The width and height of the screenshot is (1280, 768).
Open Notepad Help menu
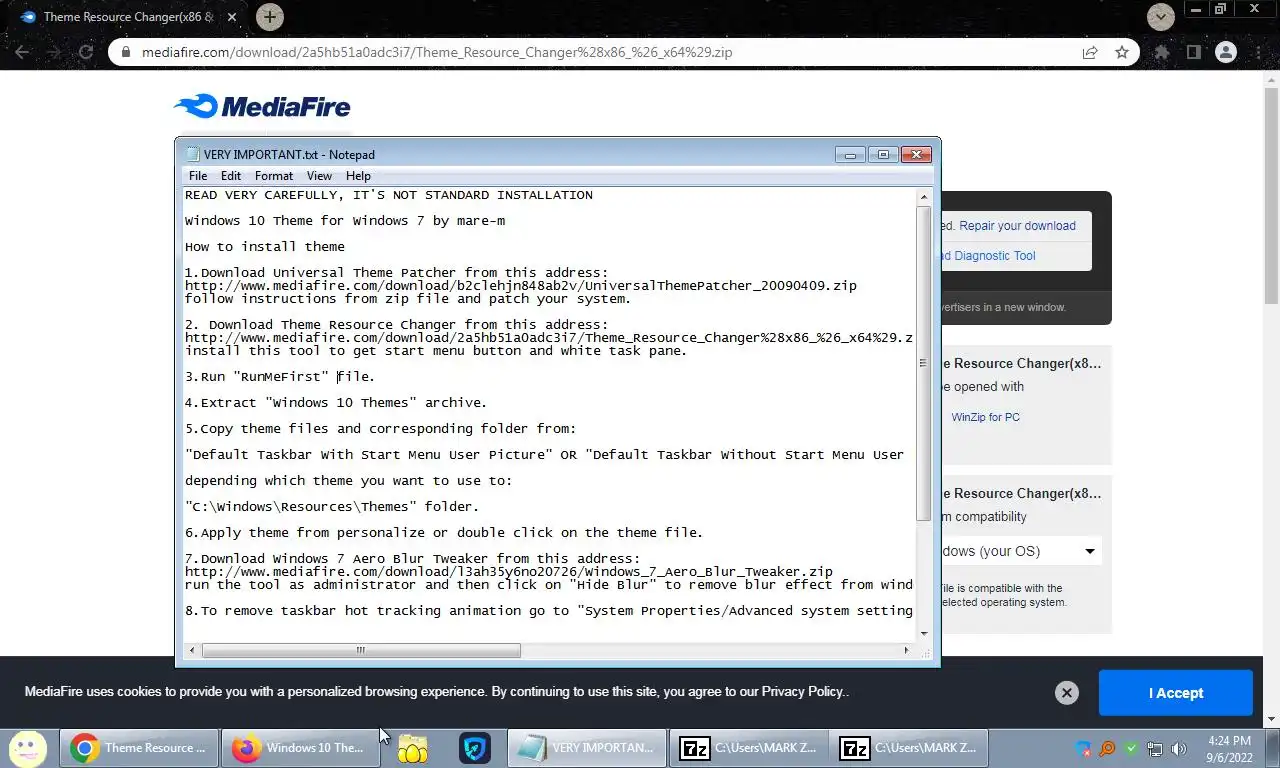(x=358, y=176)
